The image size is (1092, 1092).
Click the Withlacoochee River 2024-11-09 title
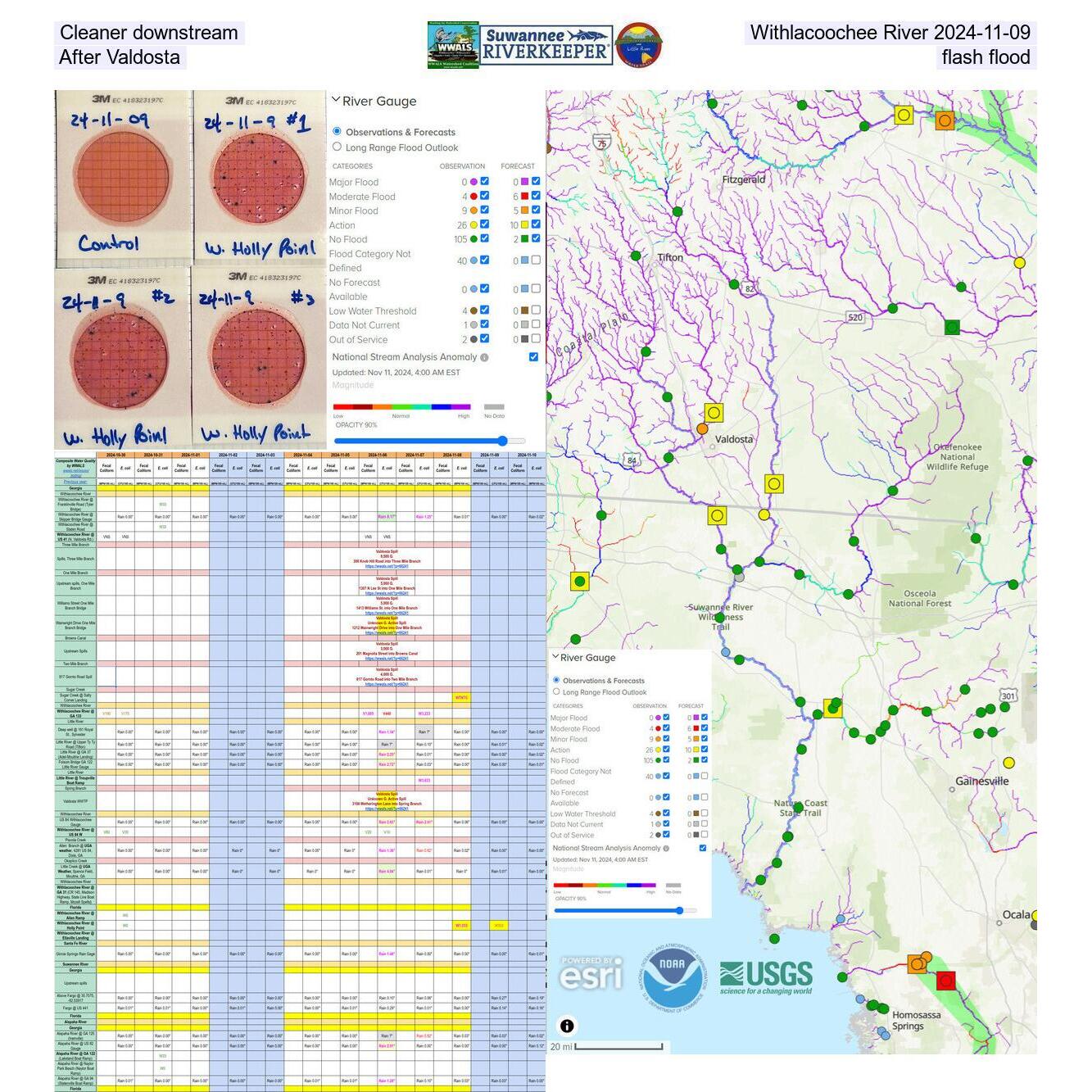coord(890,33)
